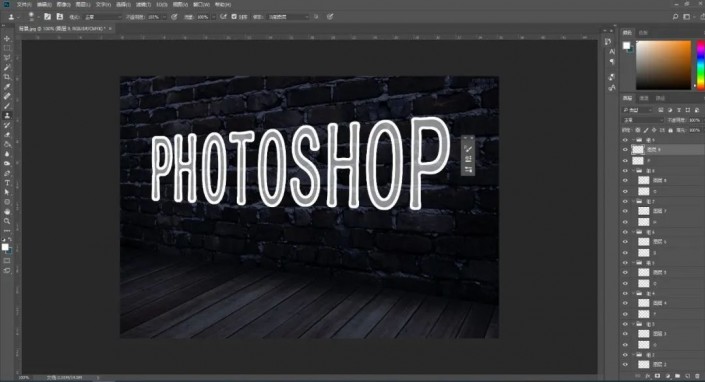Viewport: 705px width, 382px height.
Task: Select the Hand tool
Action: [7, 211]
